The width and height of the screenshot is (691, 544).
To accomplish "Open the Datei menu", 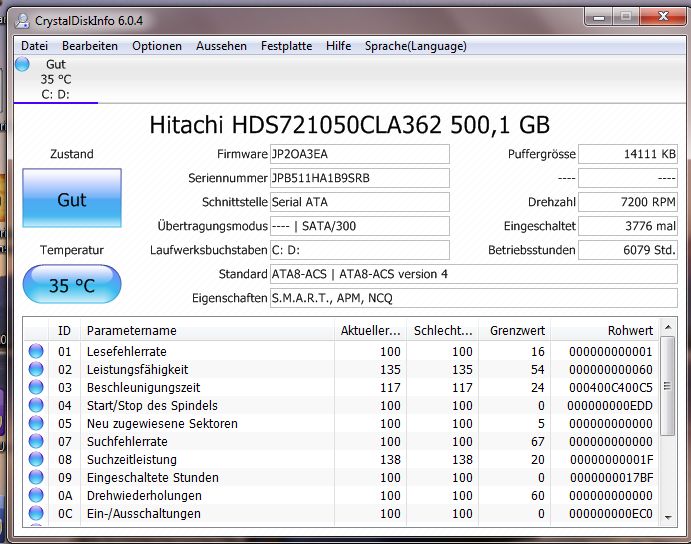I will [x=34, y=46].
